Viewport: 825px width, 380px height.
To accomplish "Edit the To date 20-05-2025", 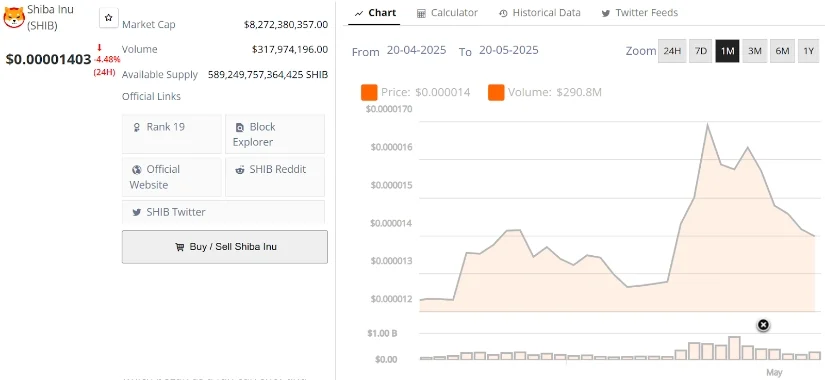I will click(509, 51).
